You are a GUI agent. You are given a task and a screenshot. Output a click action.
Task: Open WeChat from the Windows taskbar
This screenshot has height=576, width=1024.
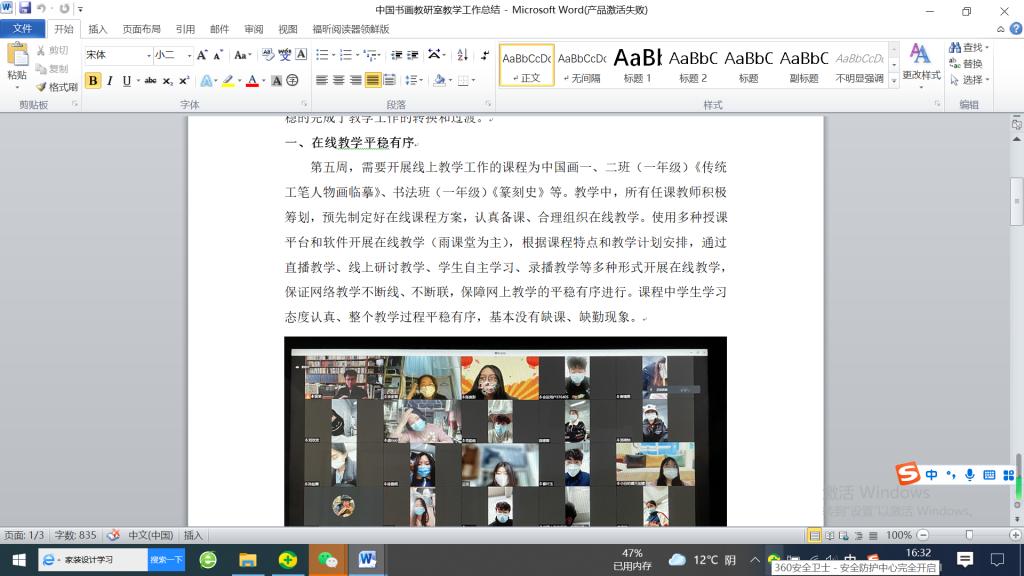click(326, 560)
